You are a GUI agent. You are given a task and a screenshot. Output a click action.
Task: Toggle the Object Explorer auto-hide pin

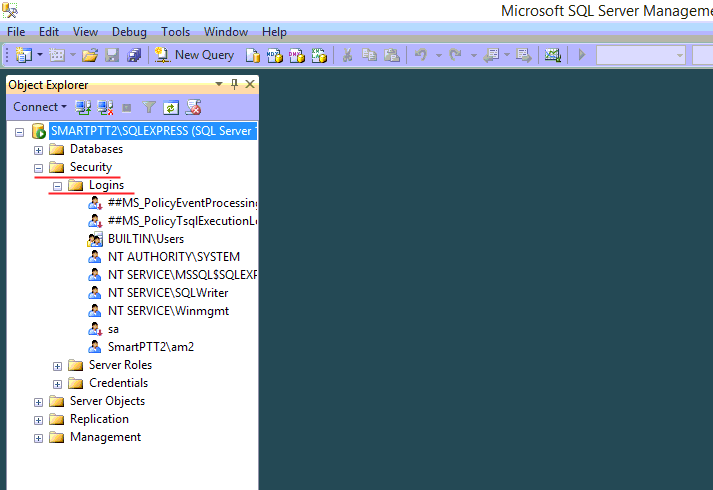click(234, 84)
